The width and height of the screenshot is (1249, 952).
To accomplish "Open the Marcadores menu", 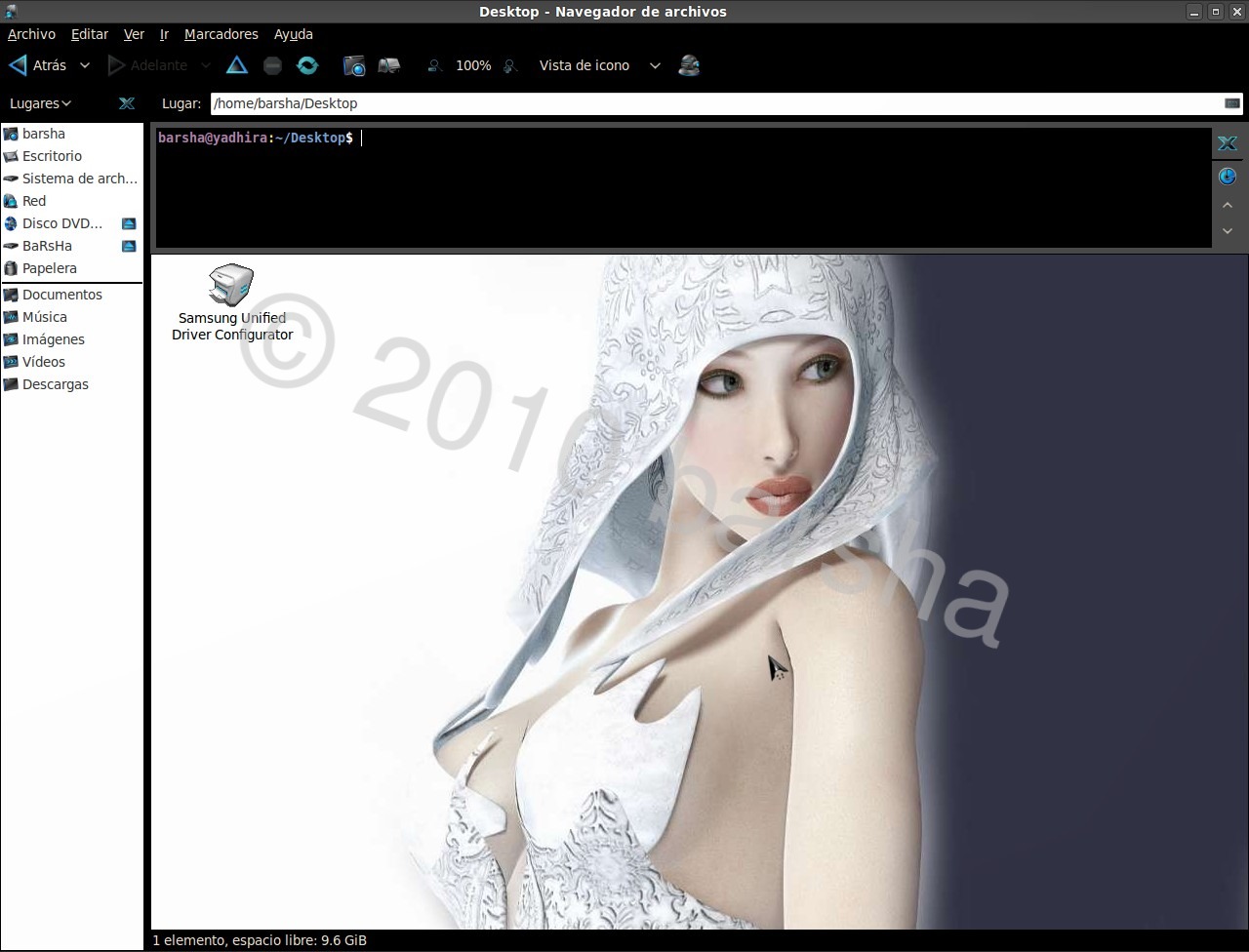I will pyautogui.click(x=221, y=34).
